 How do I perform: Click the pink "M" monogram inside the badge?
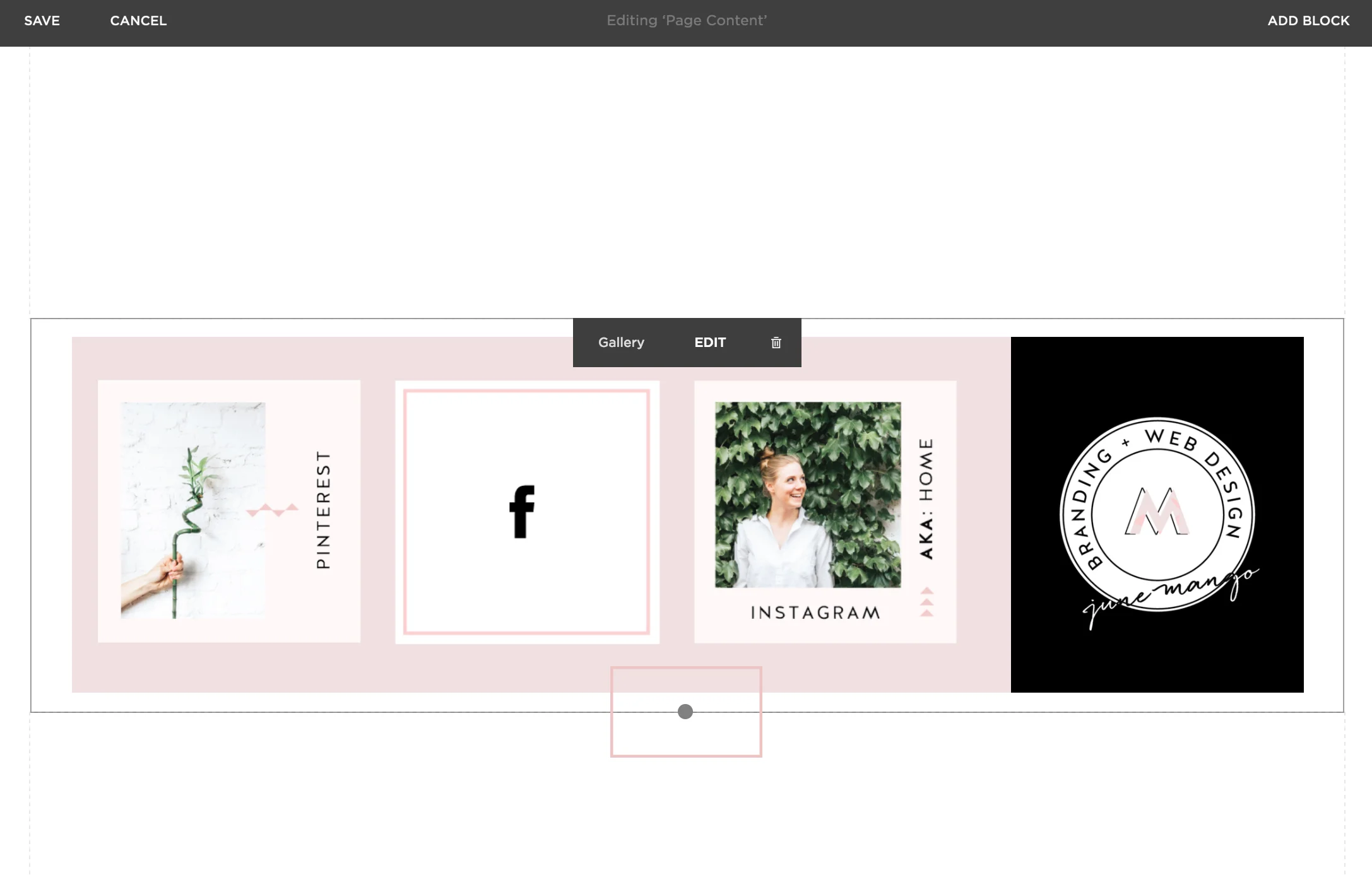[1157, 511]
